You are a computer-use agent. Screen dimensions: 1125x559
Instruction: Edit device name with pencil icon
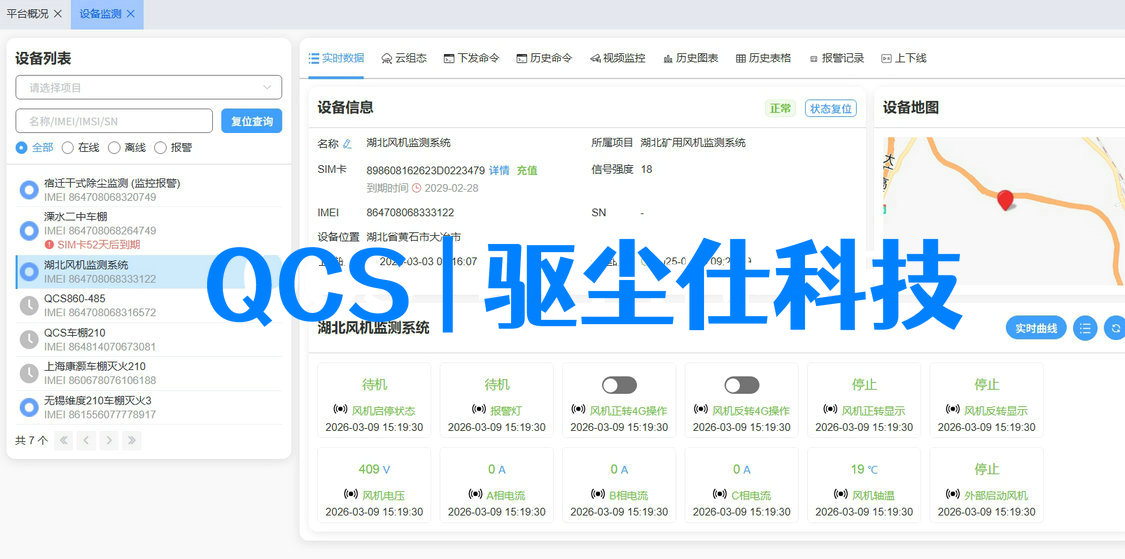[347, 144]
